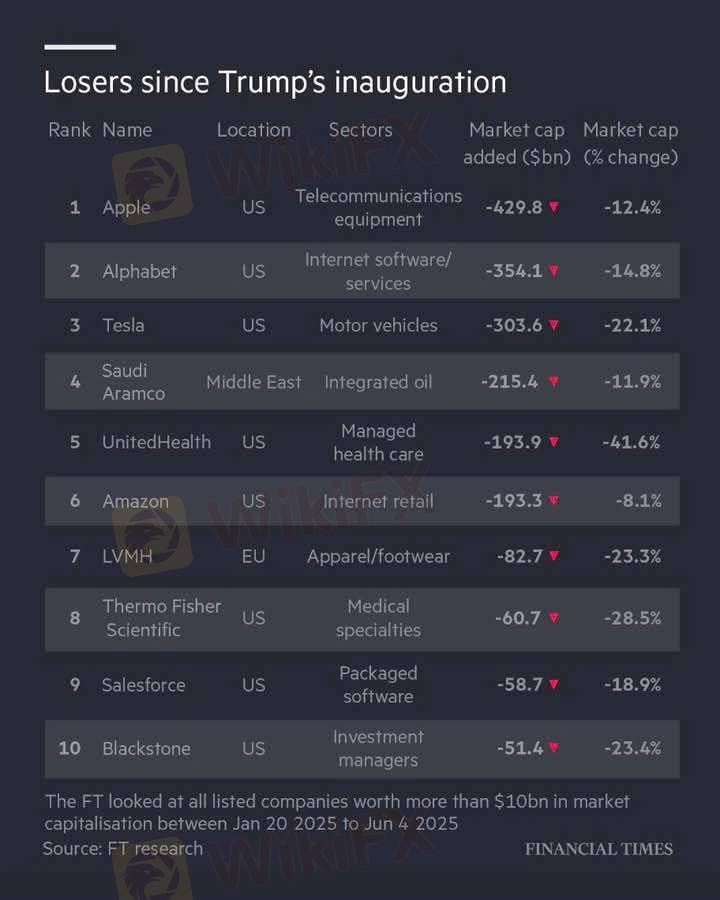Click the Financial Times logo text

click(x=599, y=849)
